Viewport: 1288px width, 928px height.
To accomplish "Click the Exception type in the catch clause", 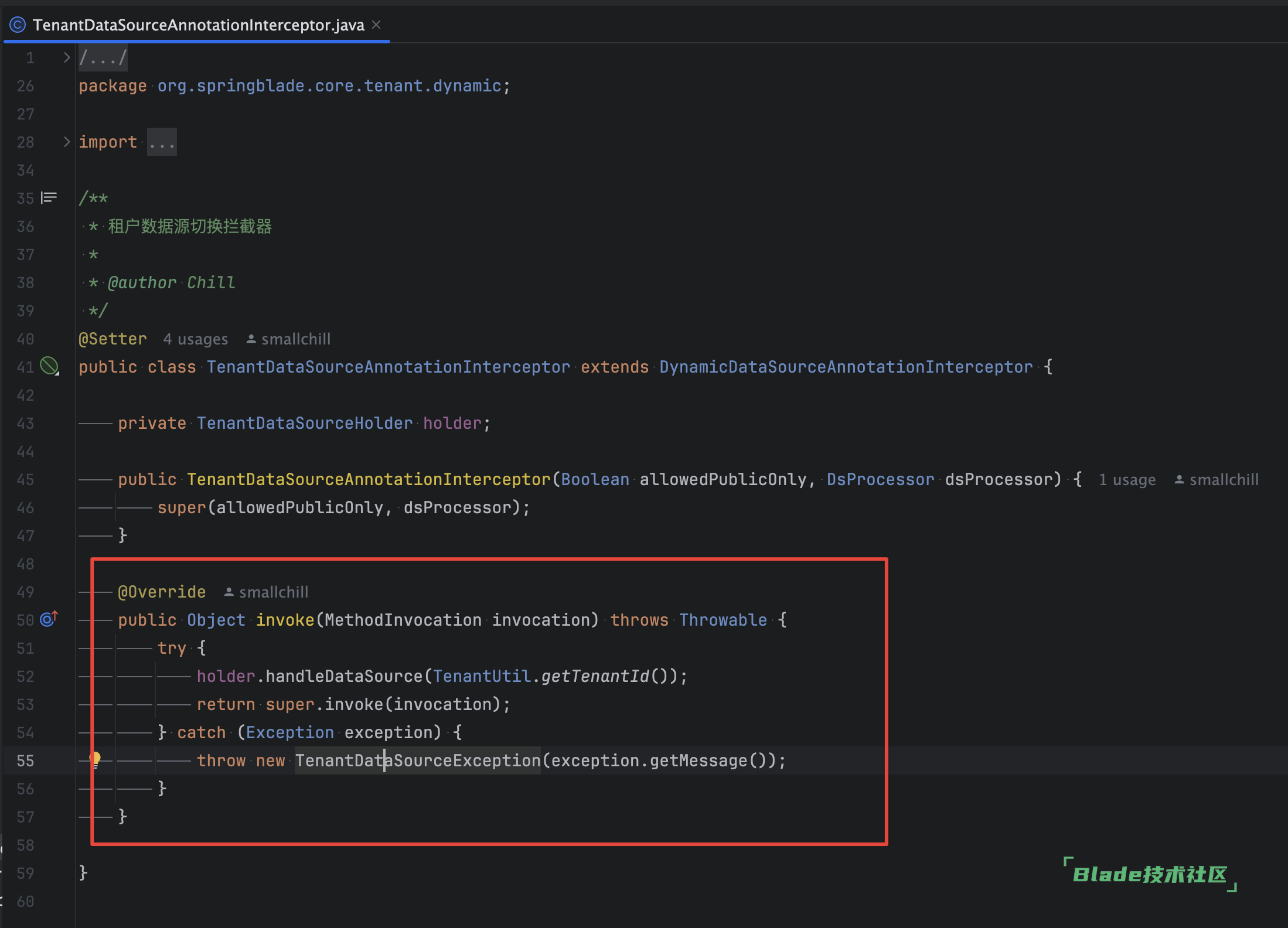I will tap(290, 733).
